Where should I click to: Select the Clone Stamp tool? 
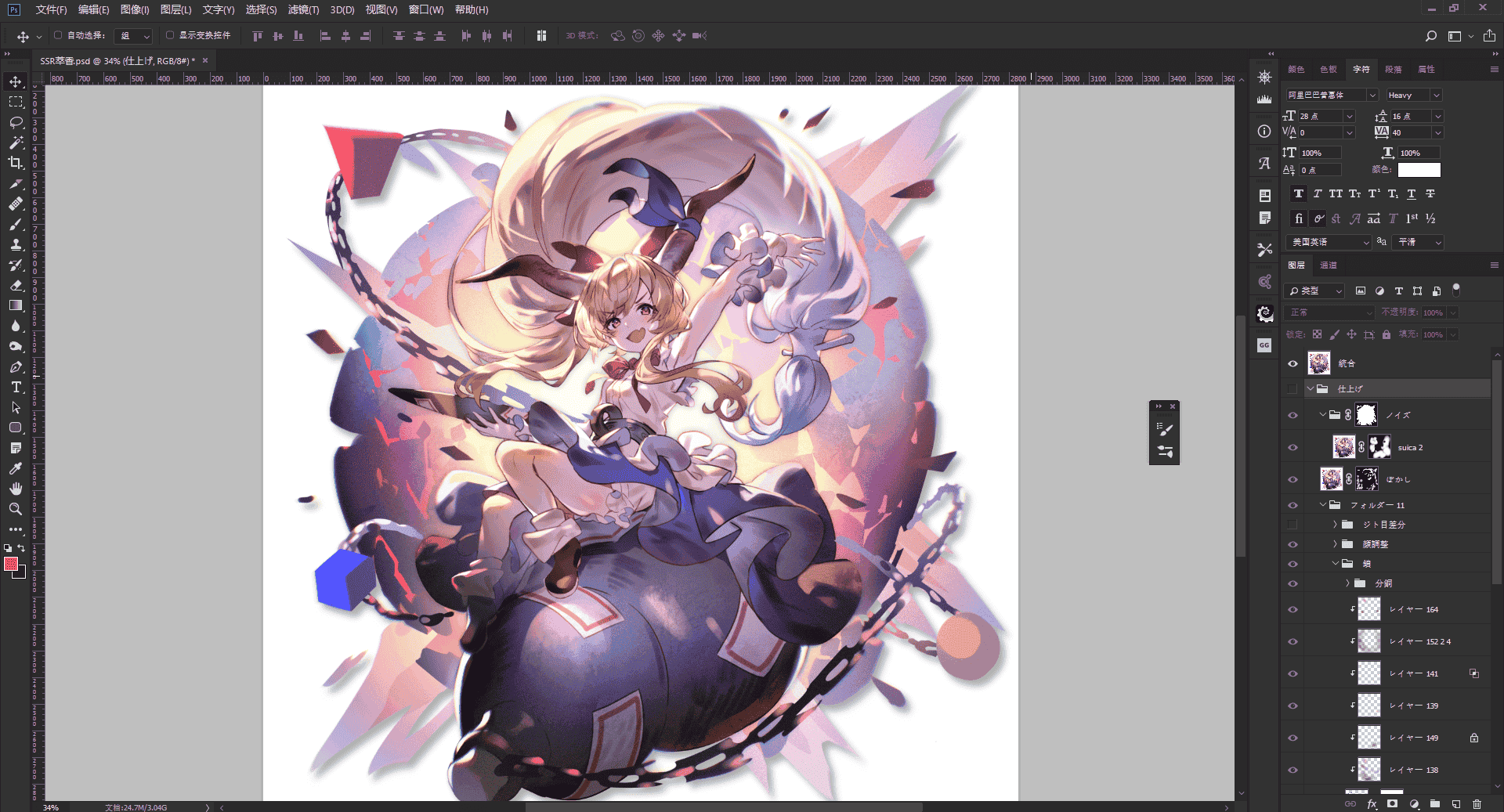[x=16, y=244]
